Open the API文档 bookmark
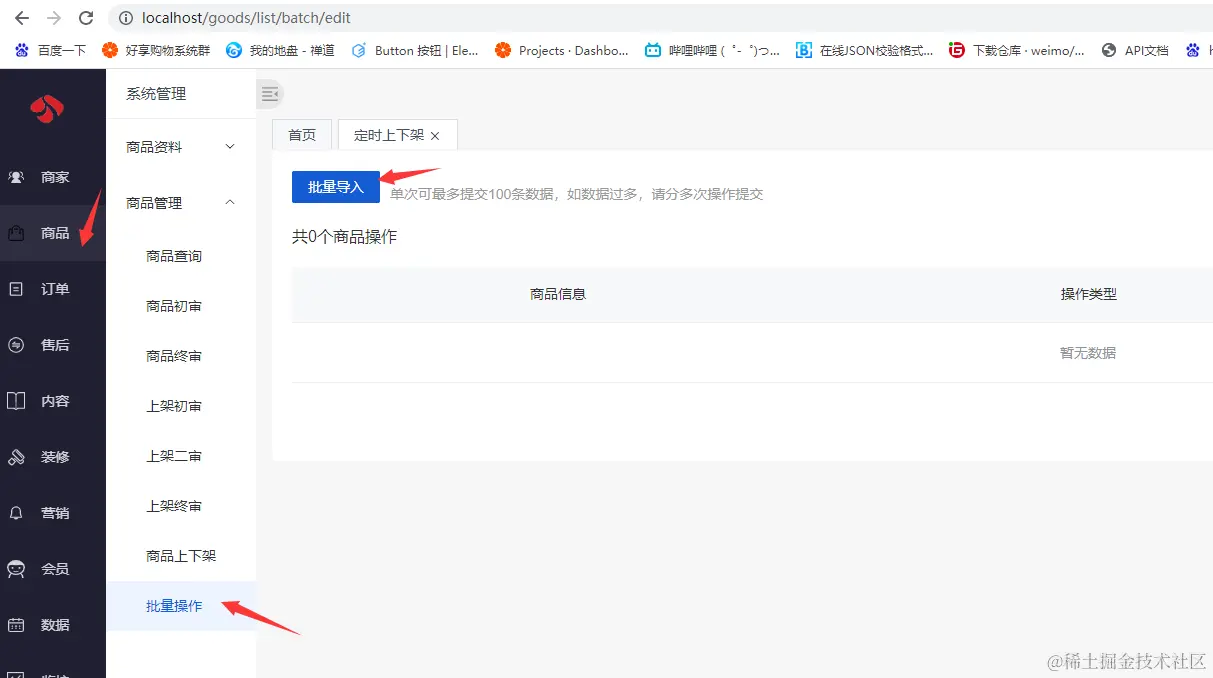This screenshot has height=678, width=1213. 1135,50
